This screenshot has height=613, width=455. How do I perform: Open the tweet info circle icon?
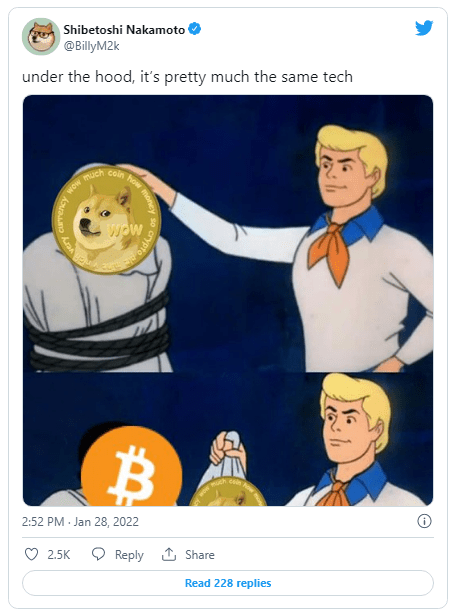(424, 521)
